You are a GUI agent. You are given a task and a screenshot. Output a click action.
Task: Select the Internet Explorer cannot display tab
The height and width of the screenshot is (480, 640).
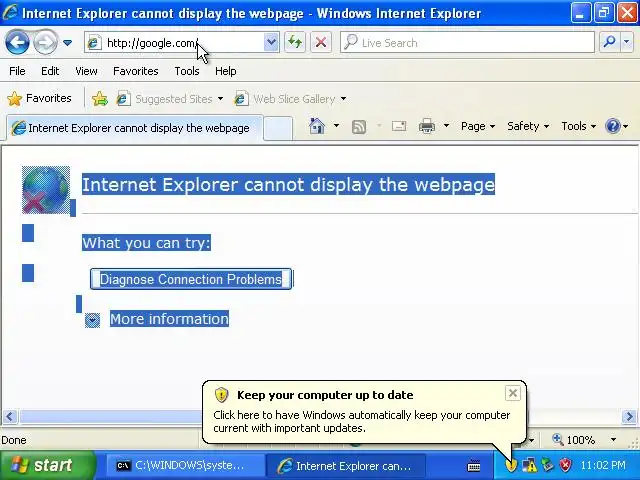[133, 128]
